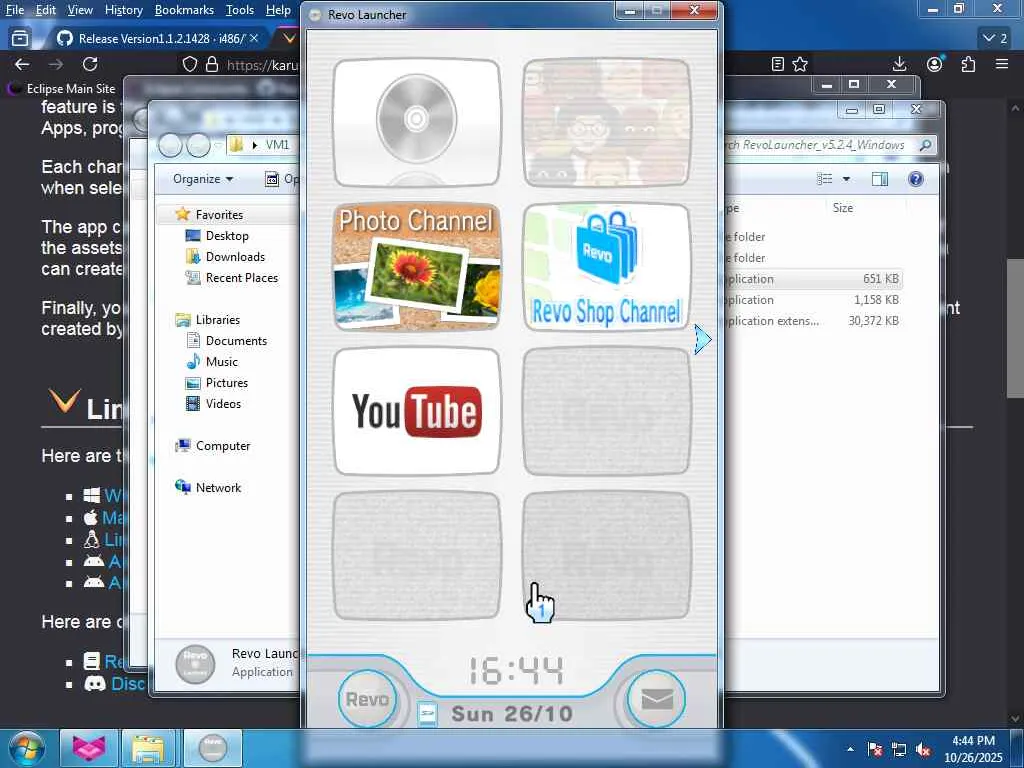Viewport: 1024px width, 768px height.
Task: Sort Explorer files by the Size column
Action: (x=842, y=208)
